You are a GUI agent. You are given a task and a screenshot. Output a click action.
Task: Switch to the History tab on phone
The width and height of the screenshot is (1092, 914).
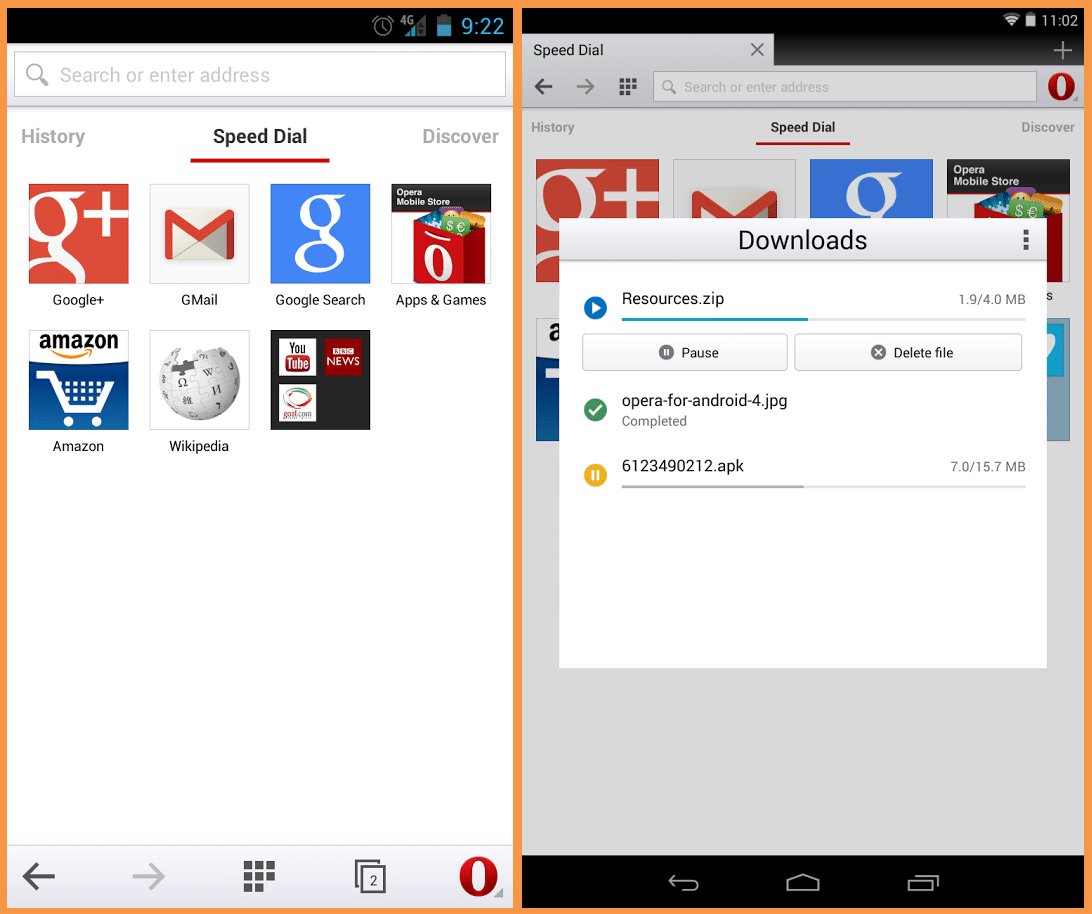tap(53, 137)
